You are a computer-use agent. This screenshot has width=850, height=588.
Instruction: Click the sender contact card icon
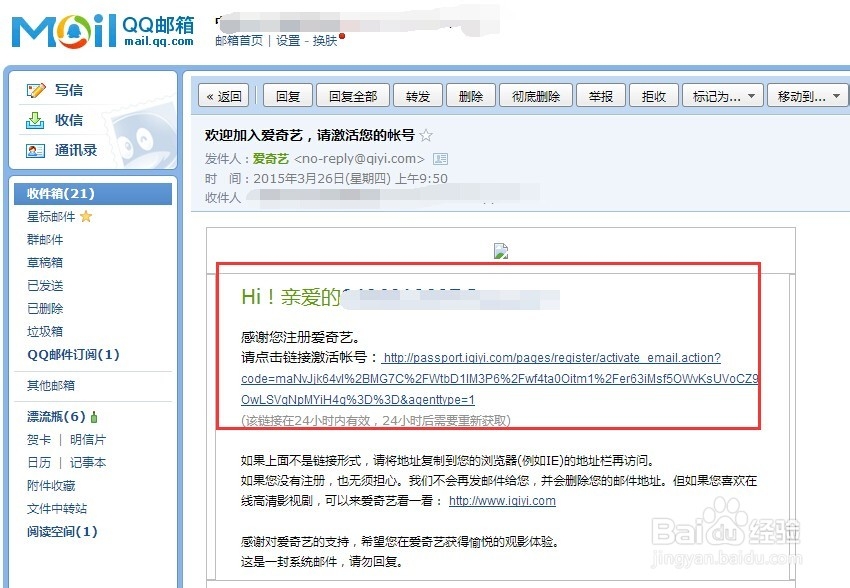click(x=440, y=159)
